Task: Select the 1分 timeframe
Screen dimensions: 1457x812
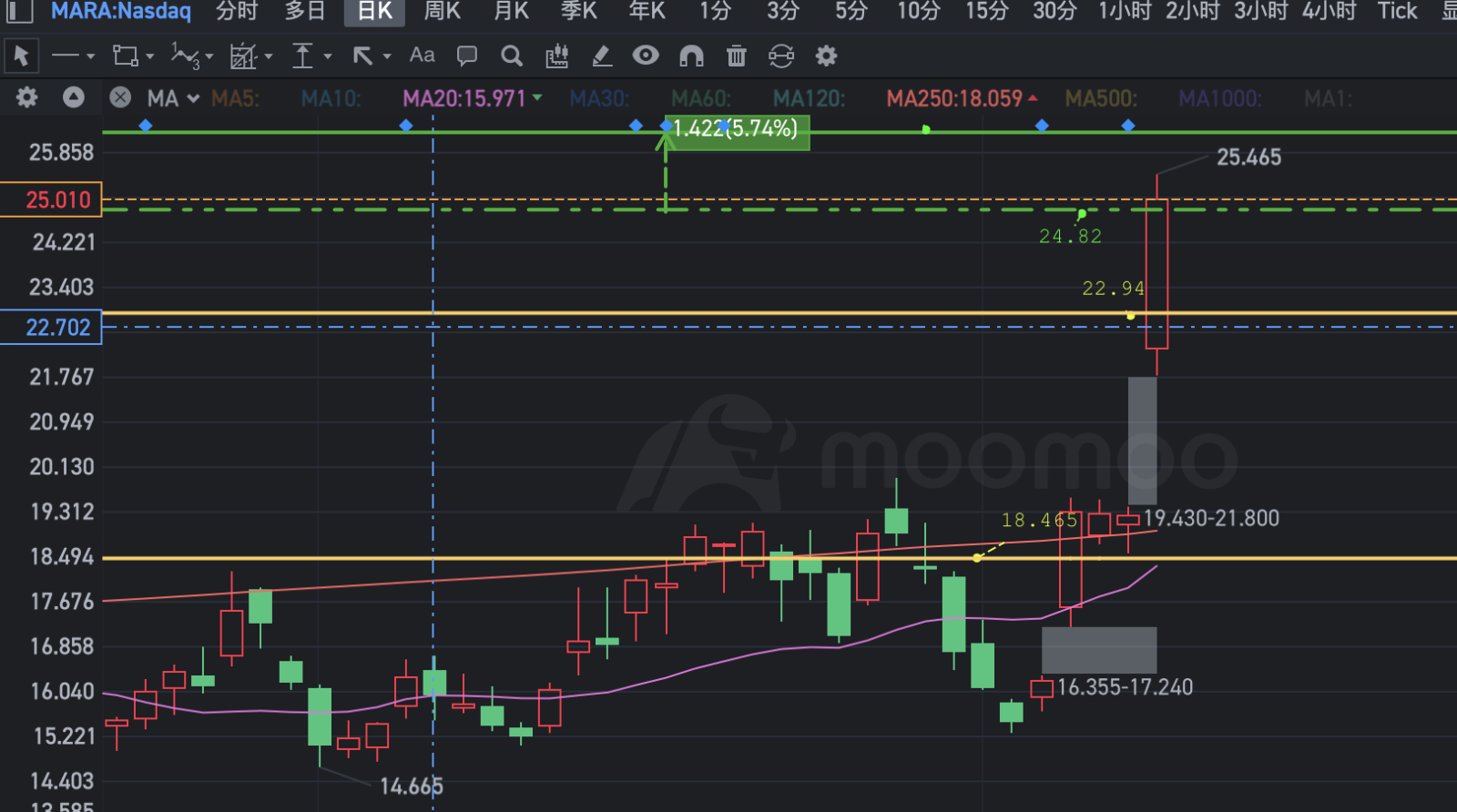Action: coord(715,11)
